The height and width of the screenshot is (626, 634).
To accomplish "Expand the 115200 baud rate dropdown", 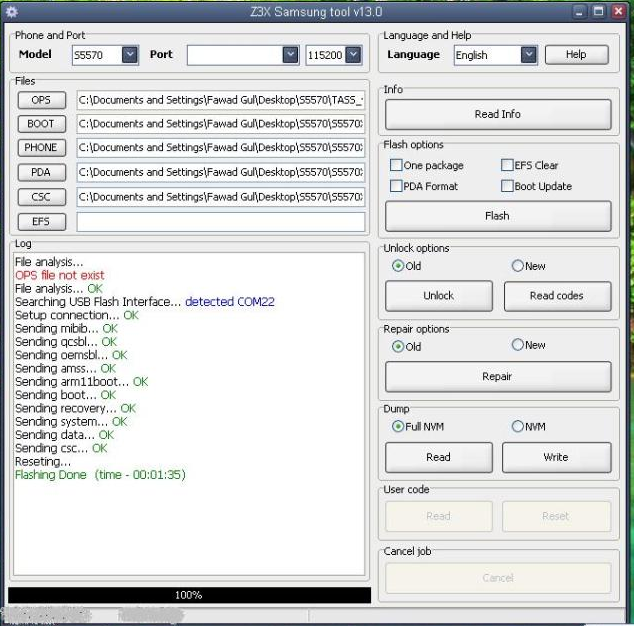I will pyautogui.click(x=353, y=55).
